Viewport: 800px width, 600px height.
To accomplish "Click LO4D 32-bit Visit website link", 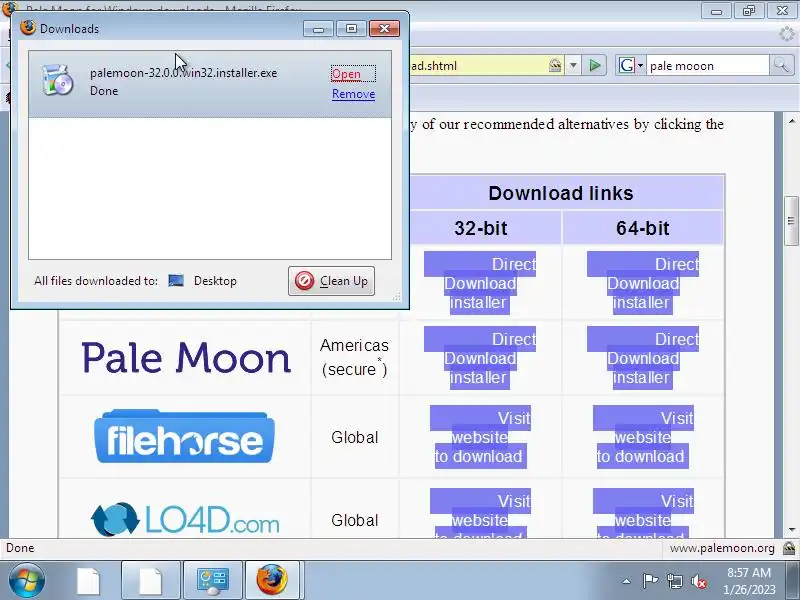I will (x=480, y=513).
